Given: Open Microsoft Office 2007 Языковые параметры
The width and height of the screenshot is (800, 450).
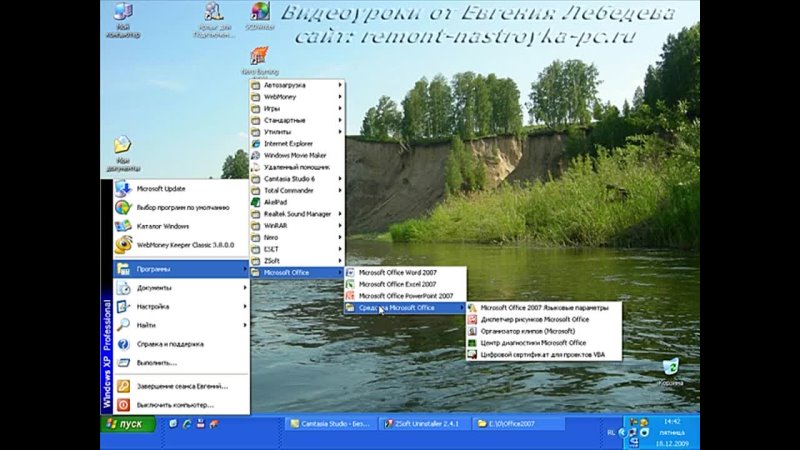Looking at the screenshot, I should [x=544, y=308].
